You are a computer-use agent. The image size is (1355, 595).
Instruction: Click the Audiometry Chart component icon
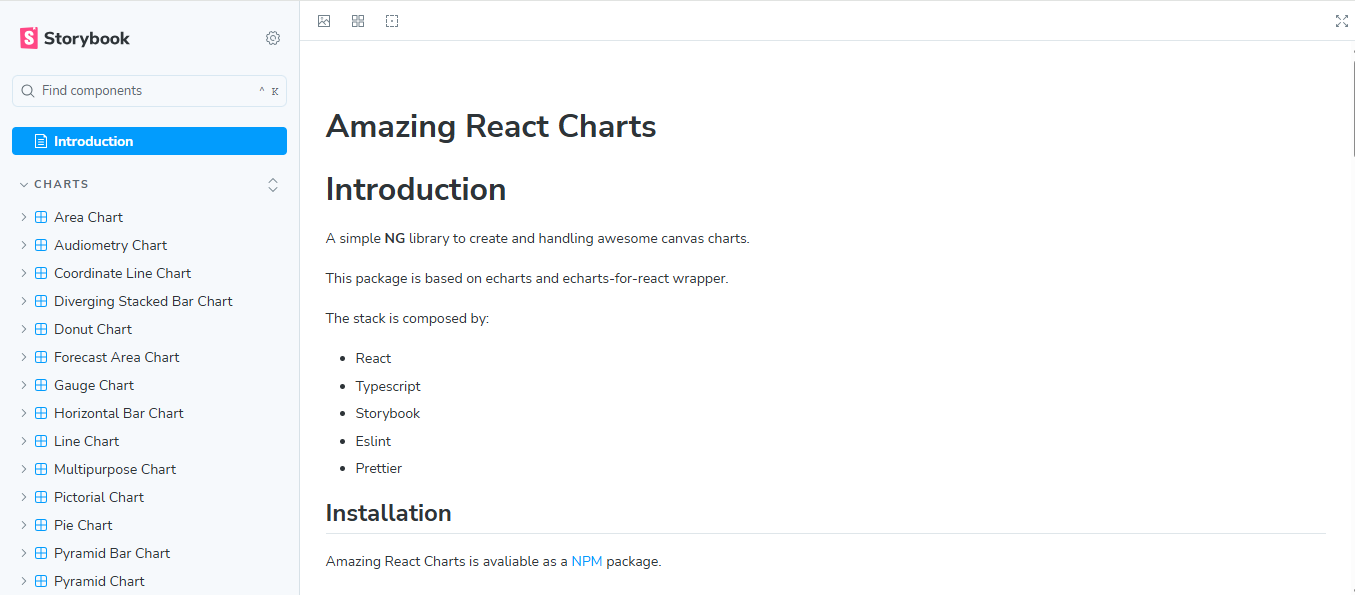coord(41,245)
